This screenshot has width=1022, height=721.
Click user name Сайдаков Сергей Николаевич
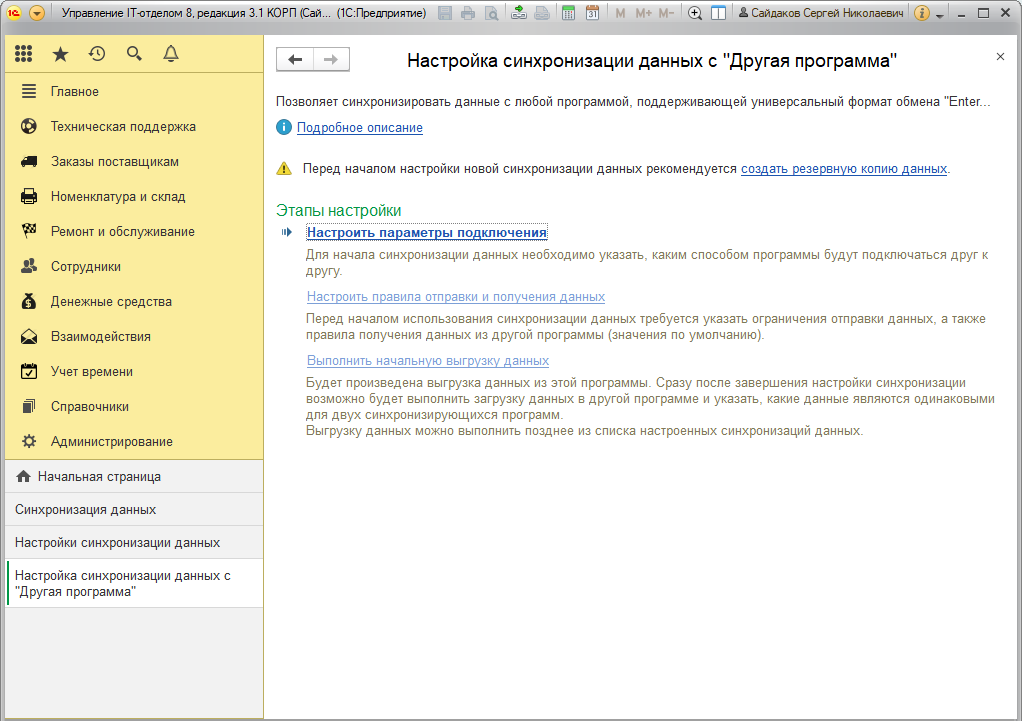click(x=821, y=13)
